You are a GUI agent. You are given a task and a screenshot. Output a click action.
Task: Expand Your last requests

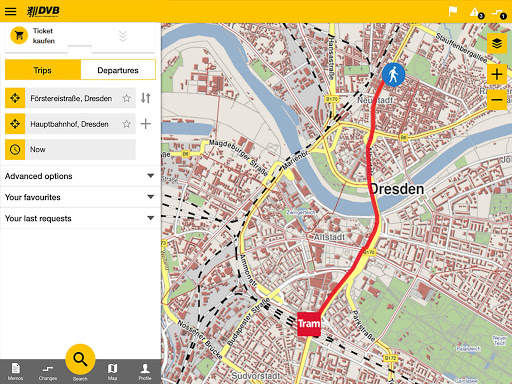[x=80, y=219]
